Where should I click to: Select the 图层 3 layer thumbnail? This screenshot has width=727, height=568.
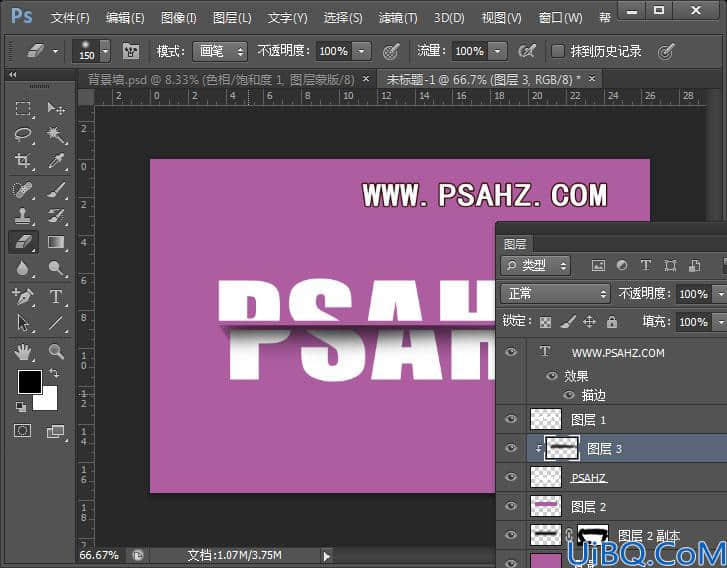[562, 448]
